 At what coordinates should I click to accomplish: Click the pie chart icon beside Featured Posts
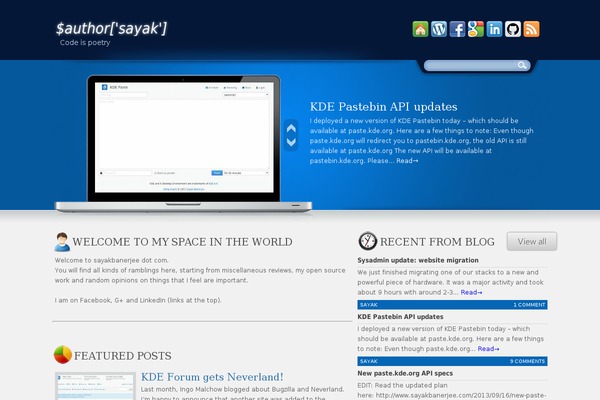click(63, 354)
